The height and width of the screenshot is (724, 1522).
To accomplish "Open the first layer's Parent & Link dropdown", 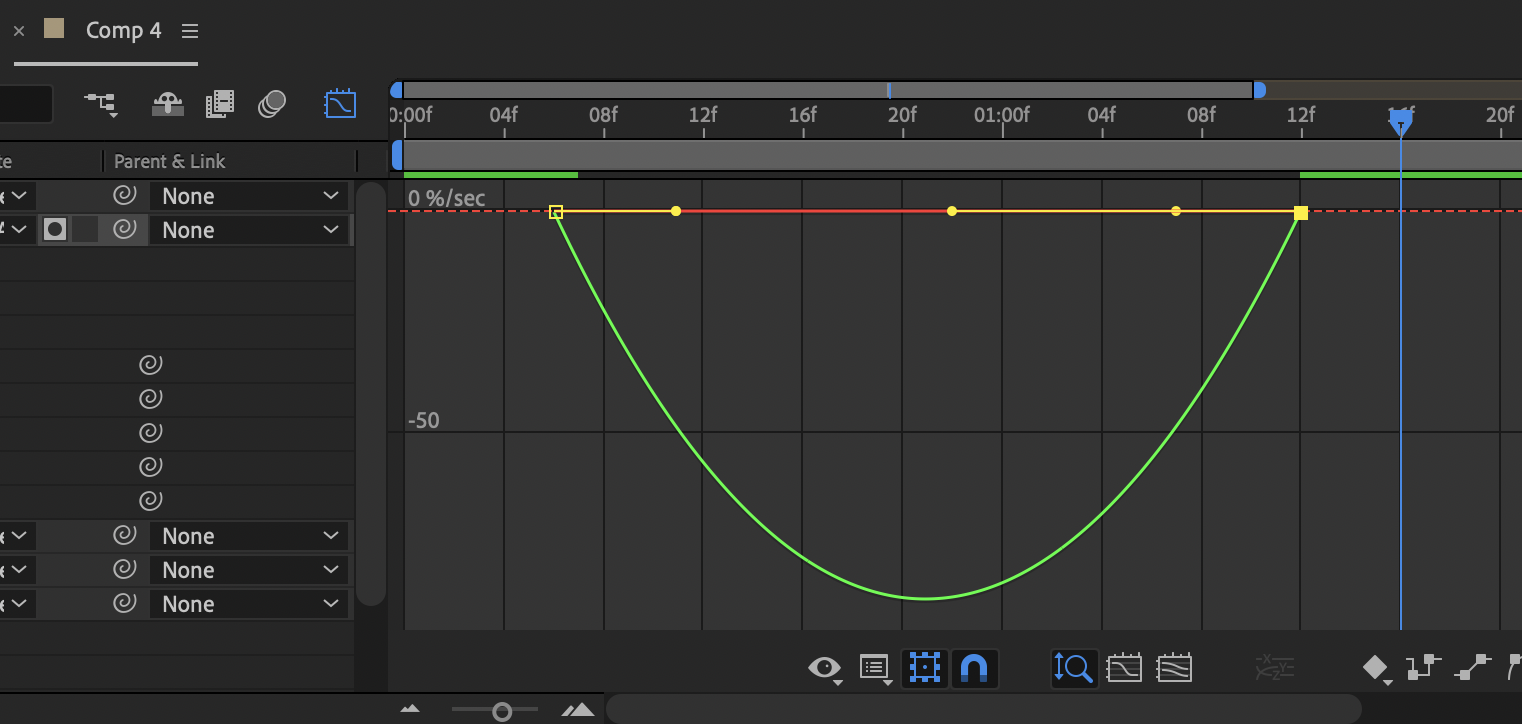I will coord(248,195).
